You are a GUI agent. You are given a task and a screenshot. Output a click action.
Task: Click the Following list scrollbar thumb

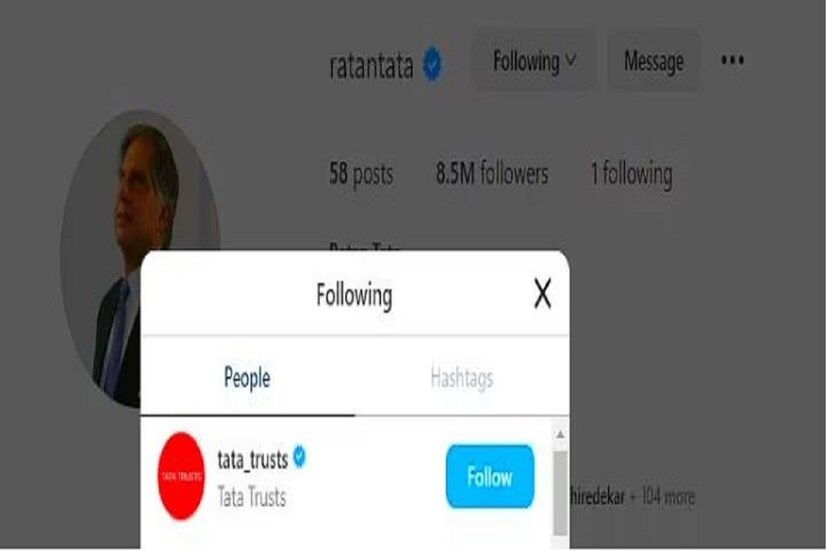[560, 492]
